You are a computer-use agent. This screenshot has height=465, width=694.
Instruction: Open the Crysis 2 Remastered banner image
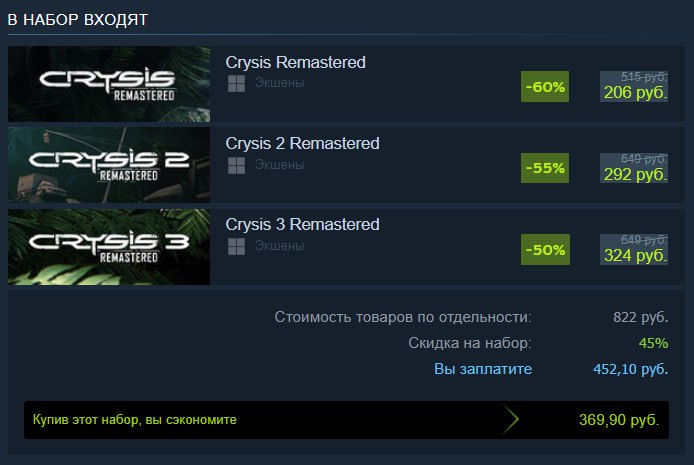click(109, 165)
